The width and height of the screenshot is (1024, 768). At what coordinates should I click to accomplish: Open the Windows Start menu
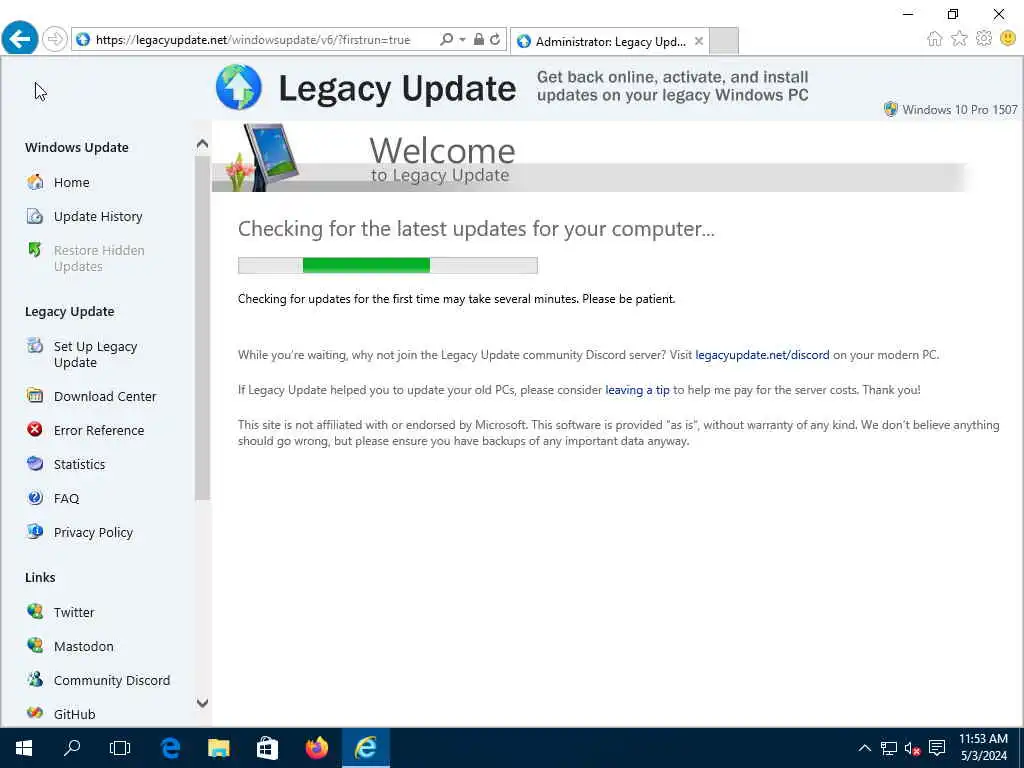coord(24,748)
